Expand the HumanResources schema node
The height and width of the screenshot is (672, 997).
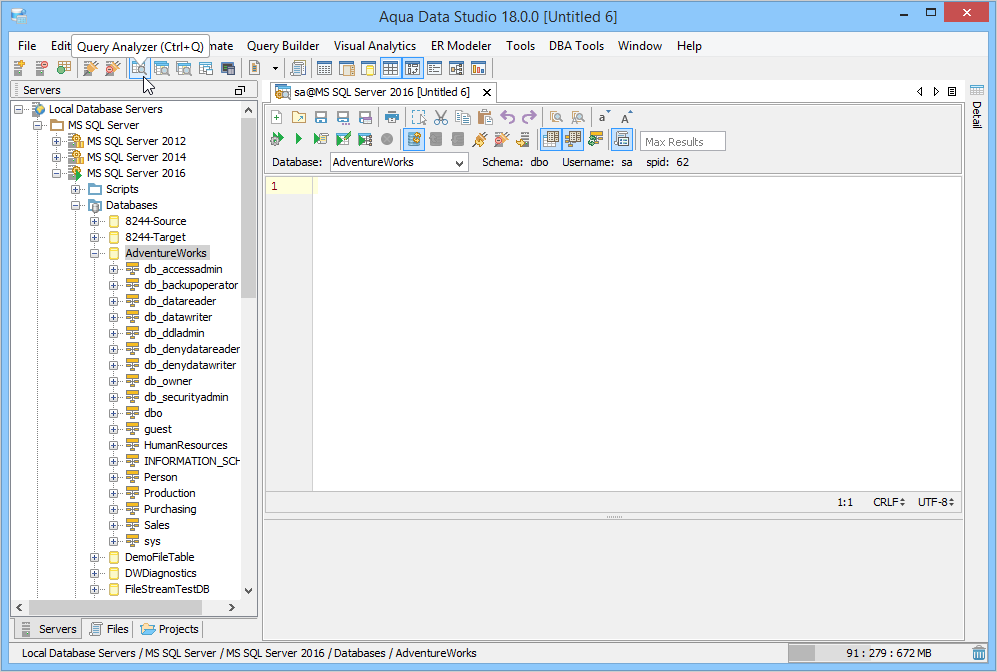(x=113, y=445)
